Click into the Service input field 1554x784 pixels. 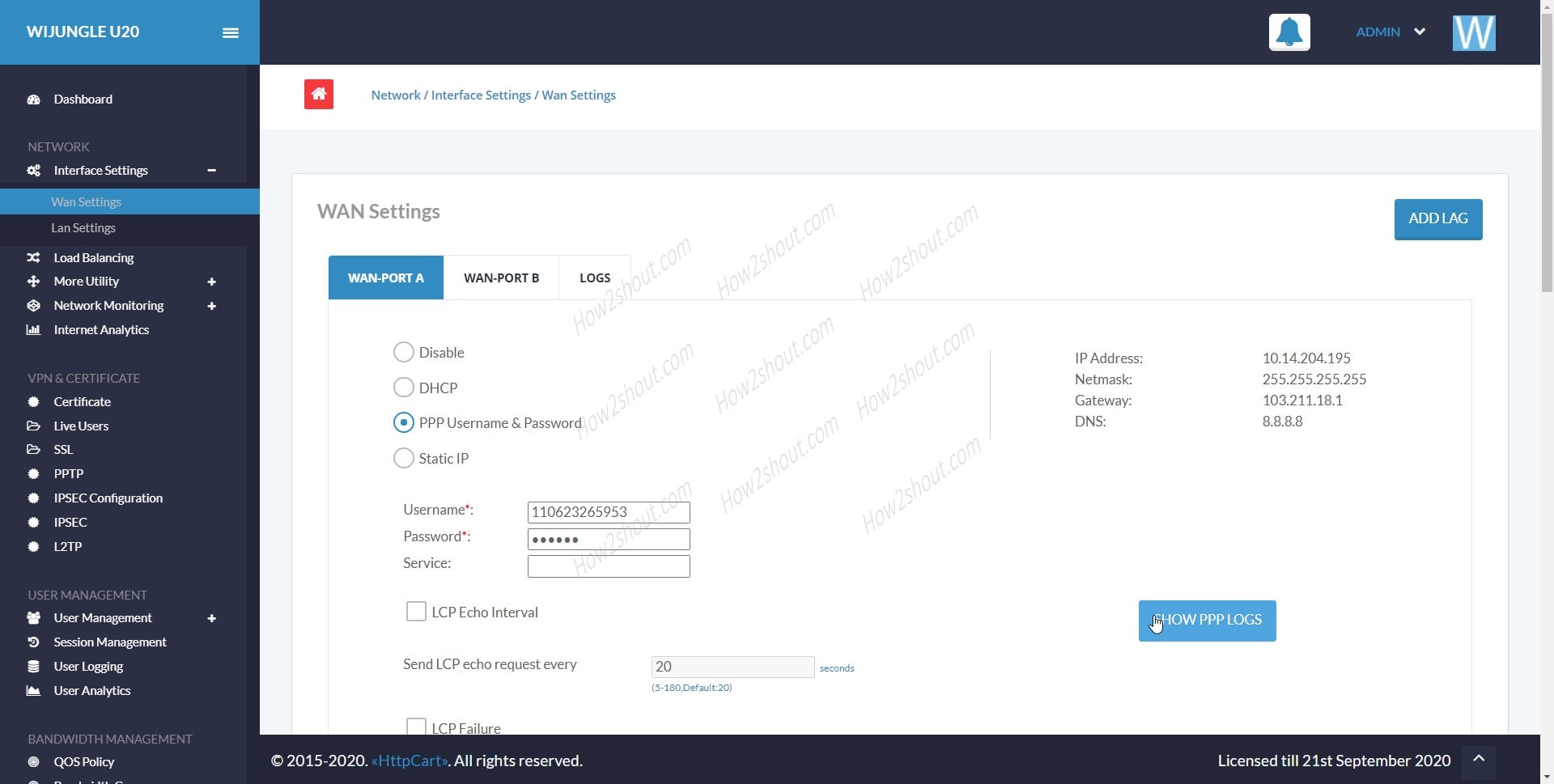pyautogui.click(x=609, y=566)
